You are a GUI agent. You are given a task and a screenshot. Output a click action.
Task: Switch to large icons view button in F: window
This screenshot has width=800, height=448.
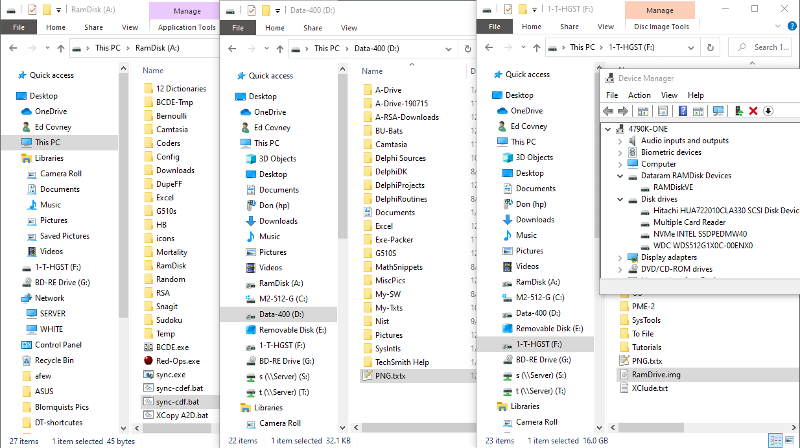(x=790, y=440)
